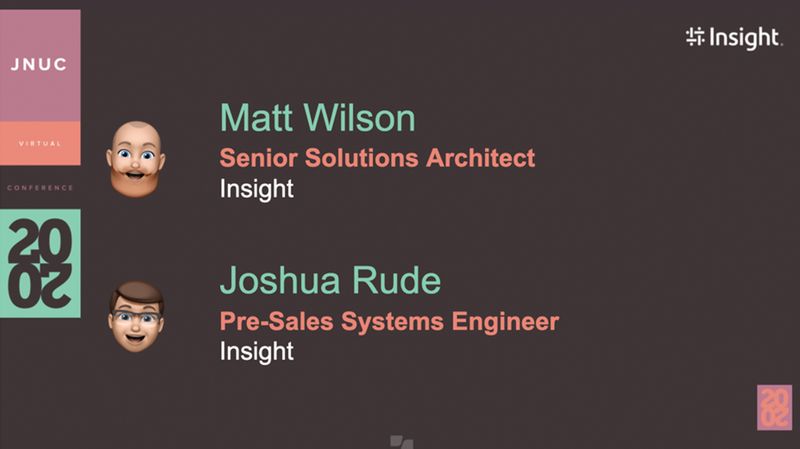Screen dimensions: 800x449
Task: Click the small pink 2020 badge
Action: (x=774, y=408)
